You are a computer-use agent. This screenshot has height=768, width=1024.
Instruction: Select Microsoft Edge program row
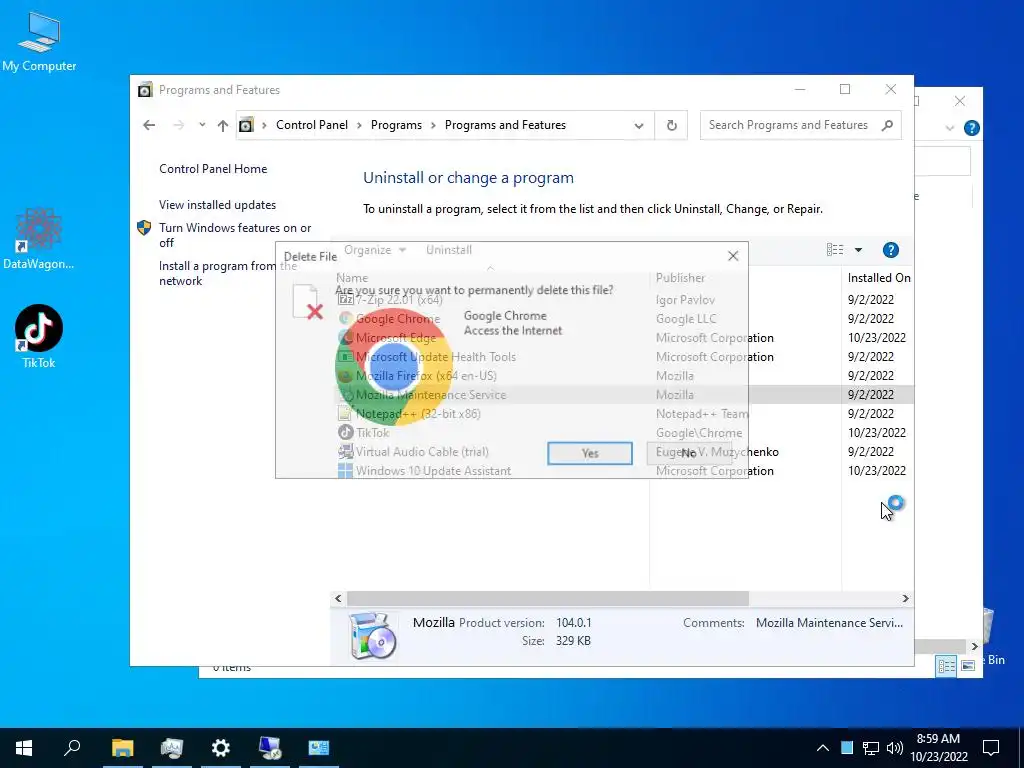click(x=624, y=338)
